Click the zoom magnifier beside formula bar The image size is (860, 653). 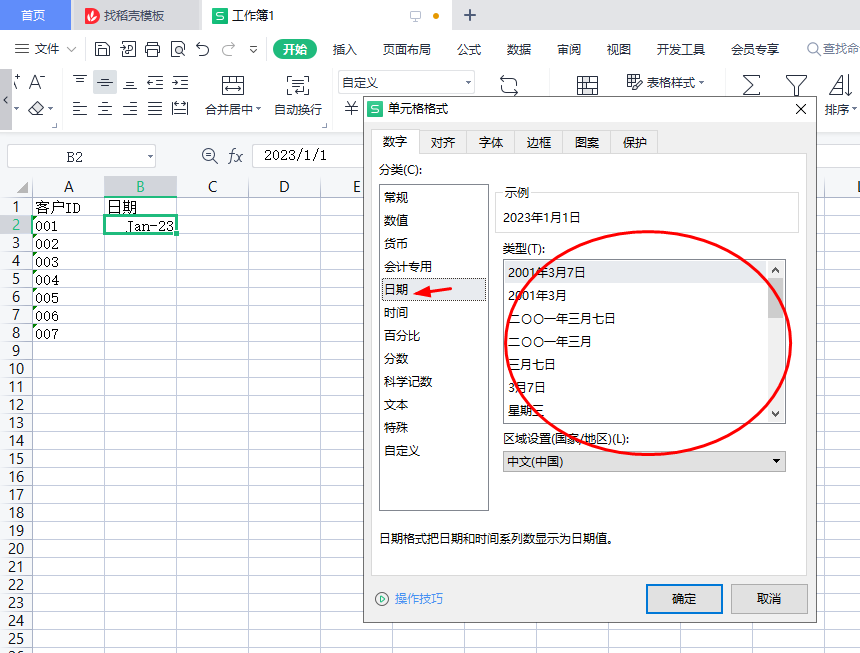pos(210,156)
